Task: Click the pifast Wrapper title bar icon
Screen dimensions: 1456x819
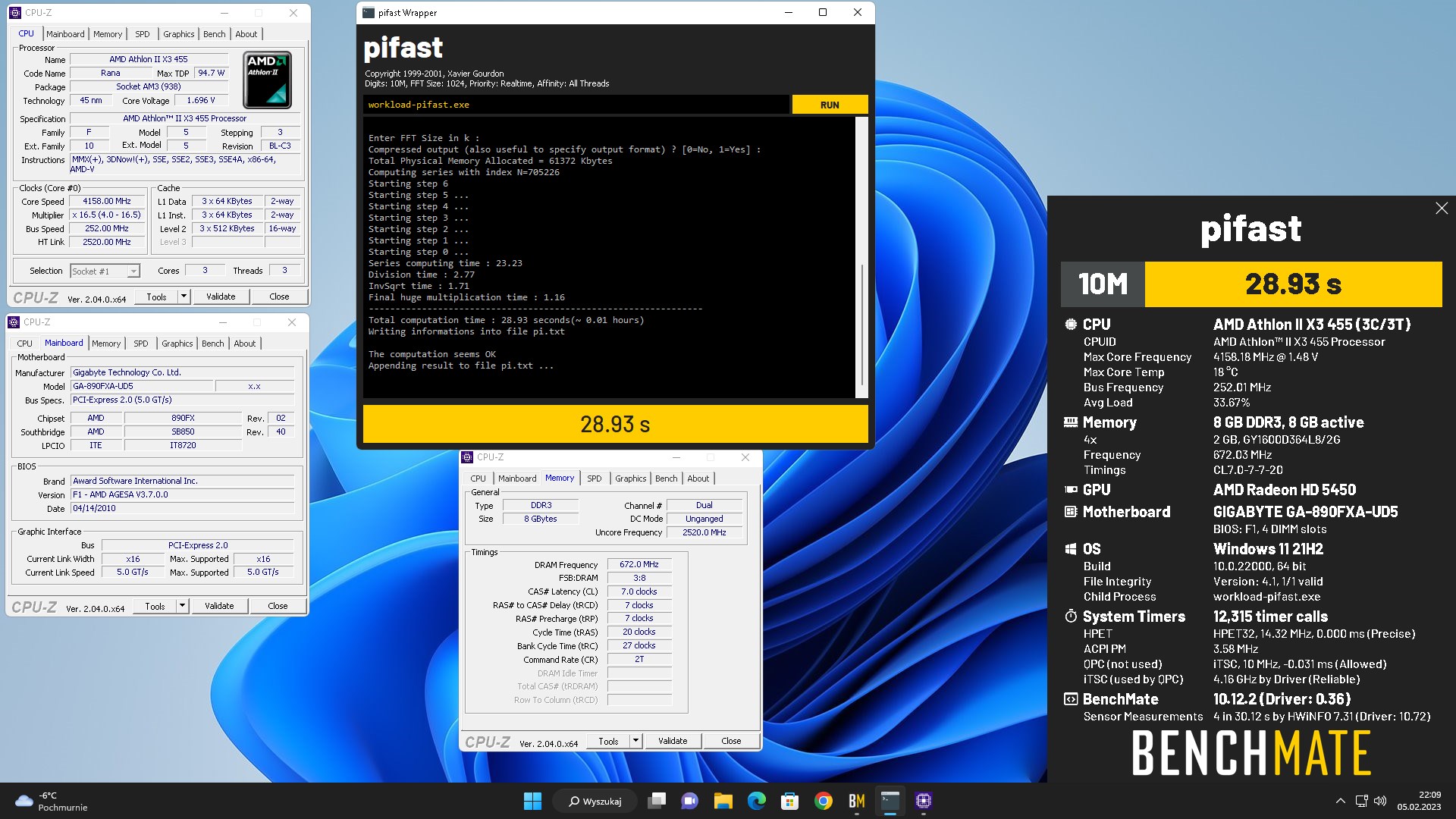Action: [369, 13]
